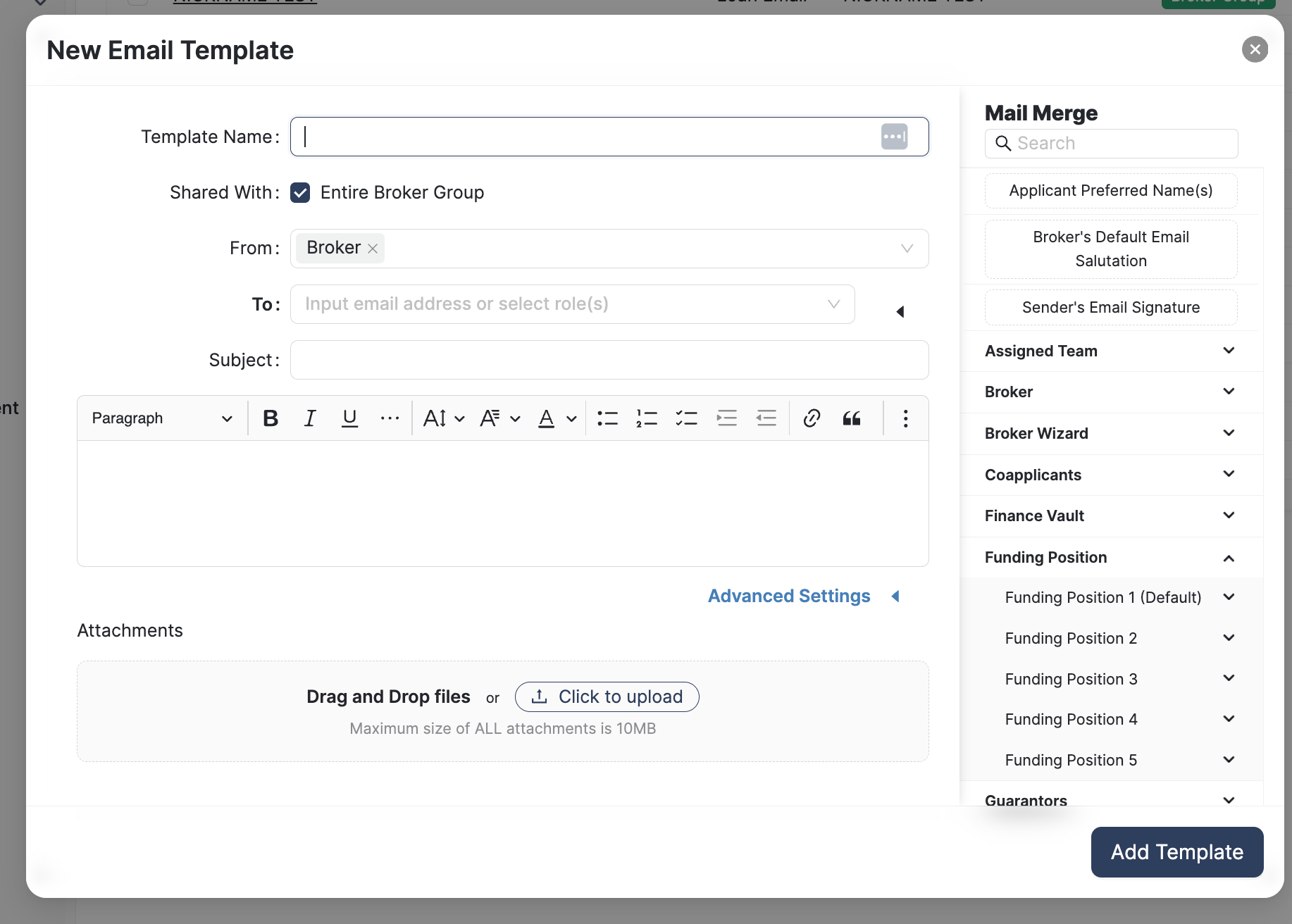Open the To recipients dropdown
The height and width of the screenshot is (924, 1292).
(x=833, y=304)
